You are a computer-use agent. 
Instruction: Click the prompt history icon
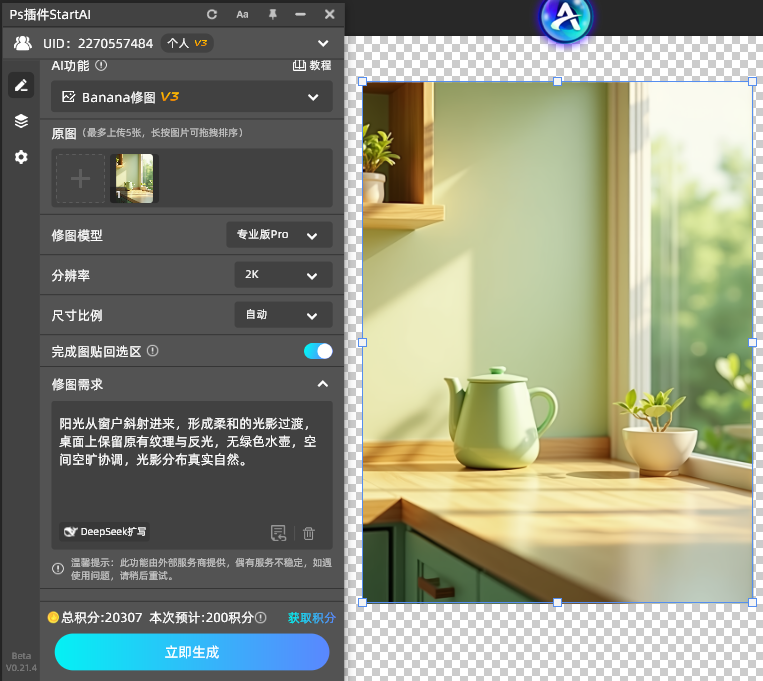278,533
